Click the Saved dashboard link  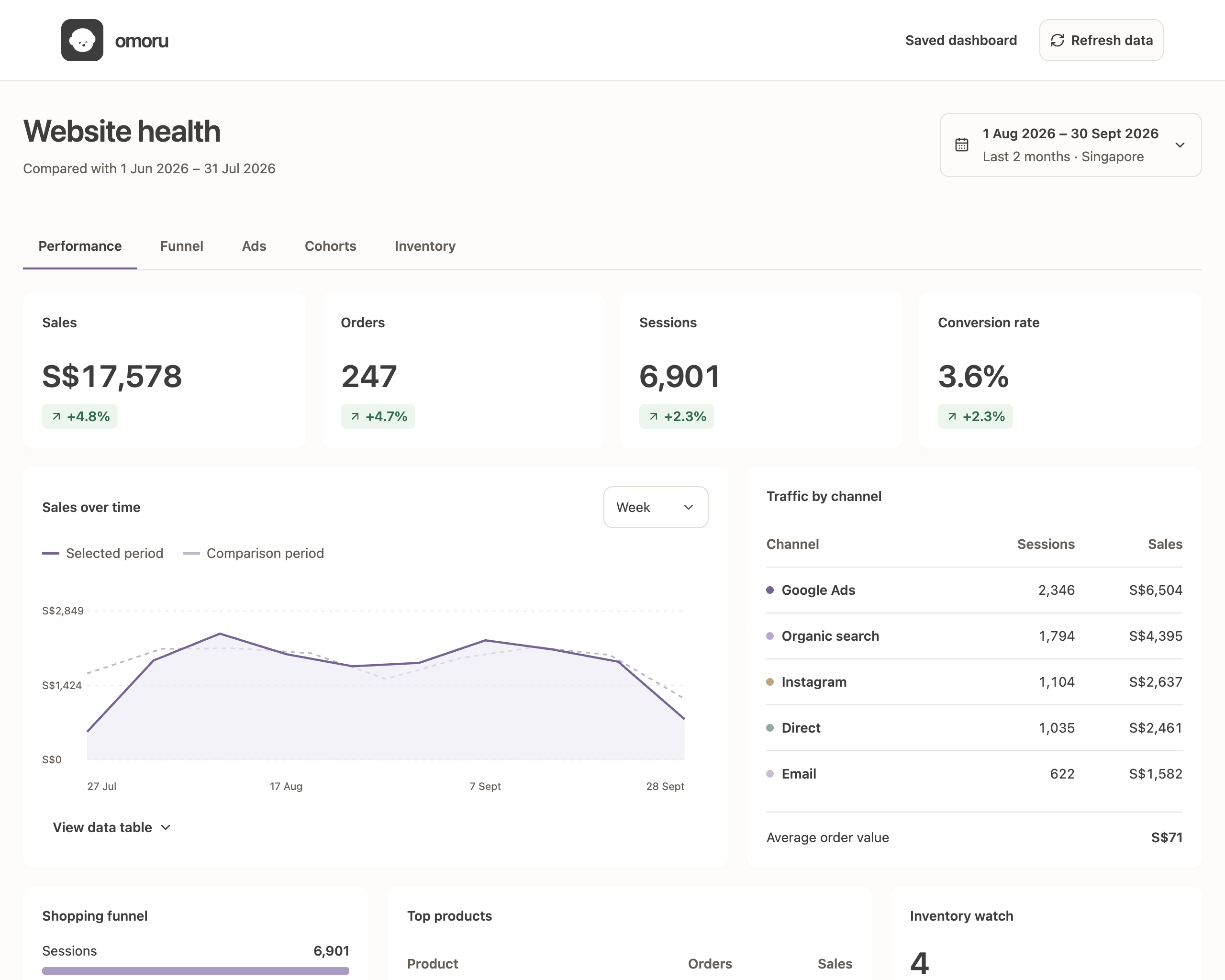[x=961, y=40]
